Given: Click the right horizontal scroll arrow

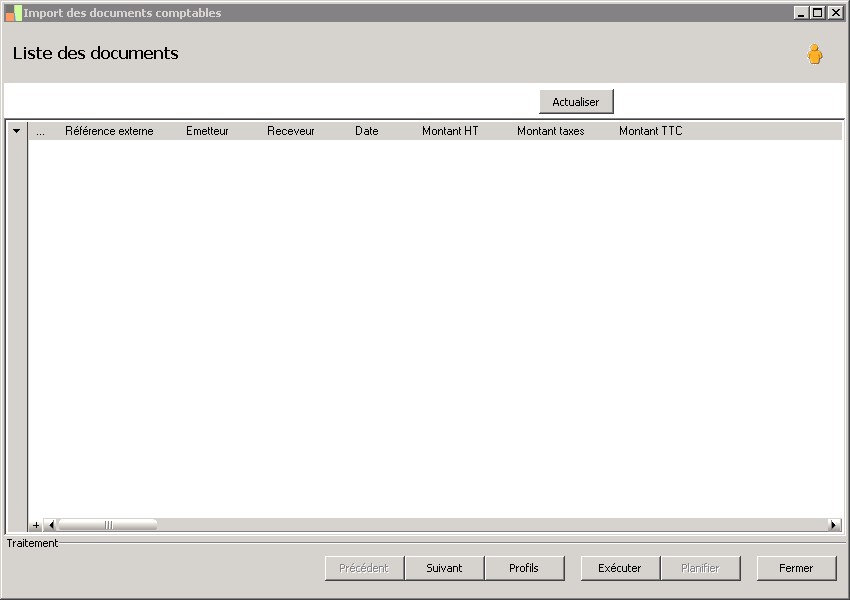Looking at the screenshot, I should tap(833, 524).
